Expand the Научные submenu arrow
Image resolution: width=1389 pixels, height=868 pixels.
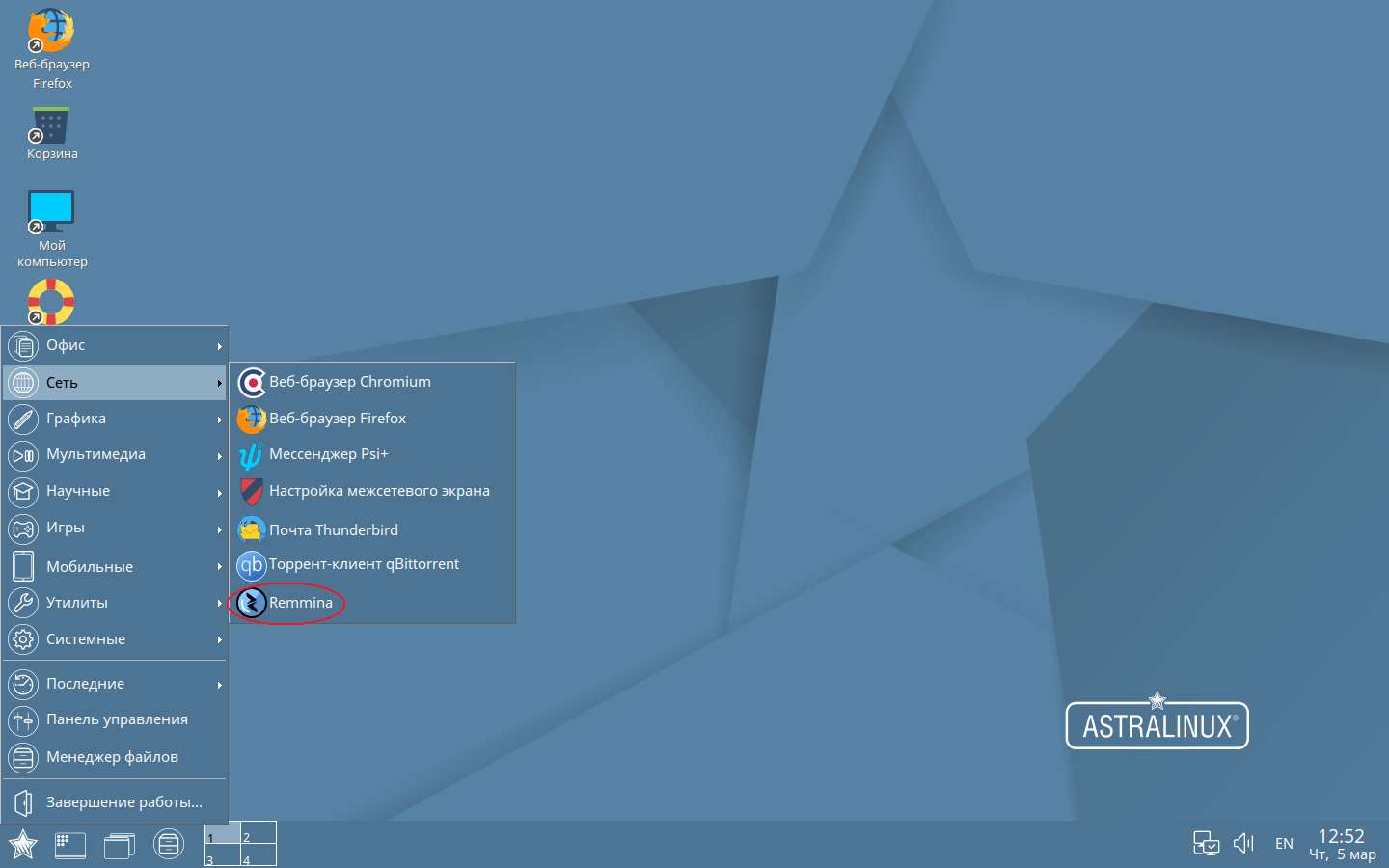(x=220, y=493)
